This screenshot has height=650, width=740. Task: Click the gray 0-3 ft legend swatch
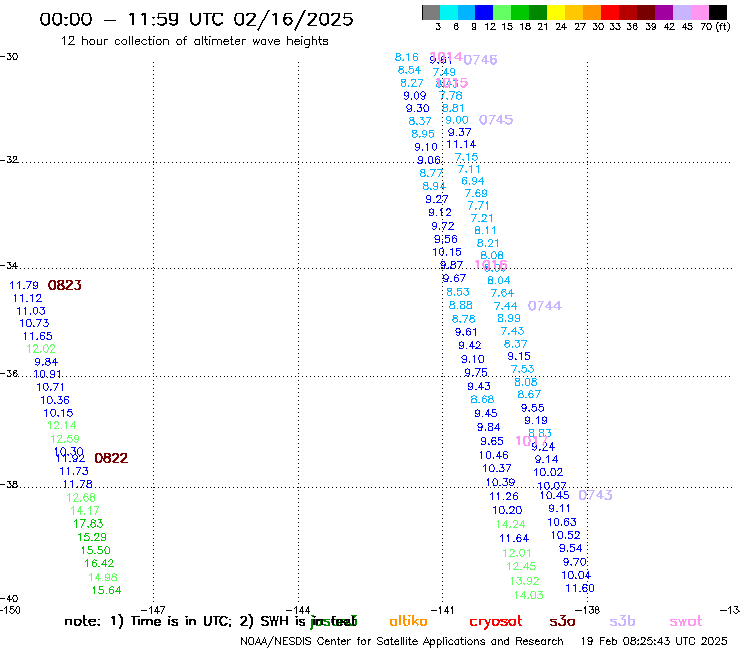(430, 12)
